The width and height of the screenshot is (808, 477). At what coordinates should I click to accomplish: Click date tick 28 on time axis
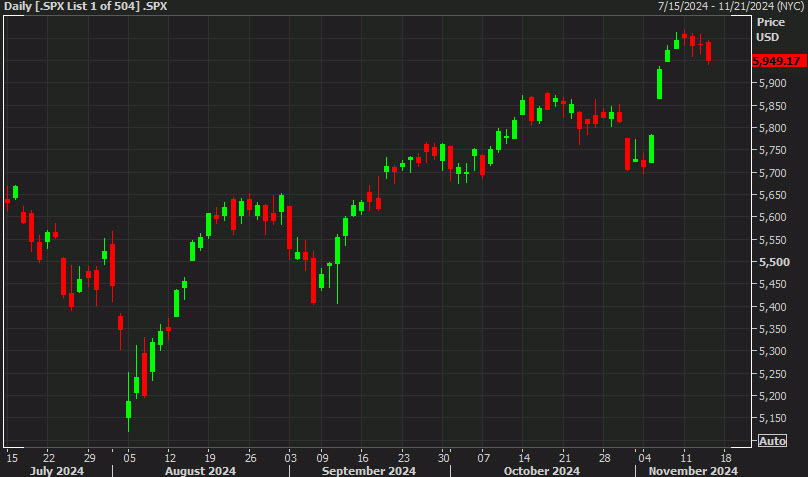[x=604, y=457]
